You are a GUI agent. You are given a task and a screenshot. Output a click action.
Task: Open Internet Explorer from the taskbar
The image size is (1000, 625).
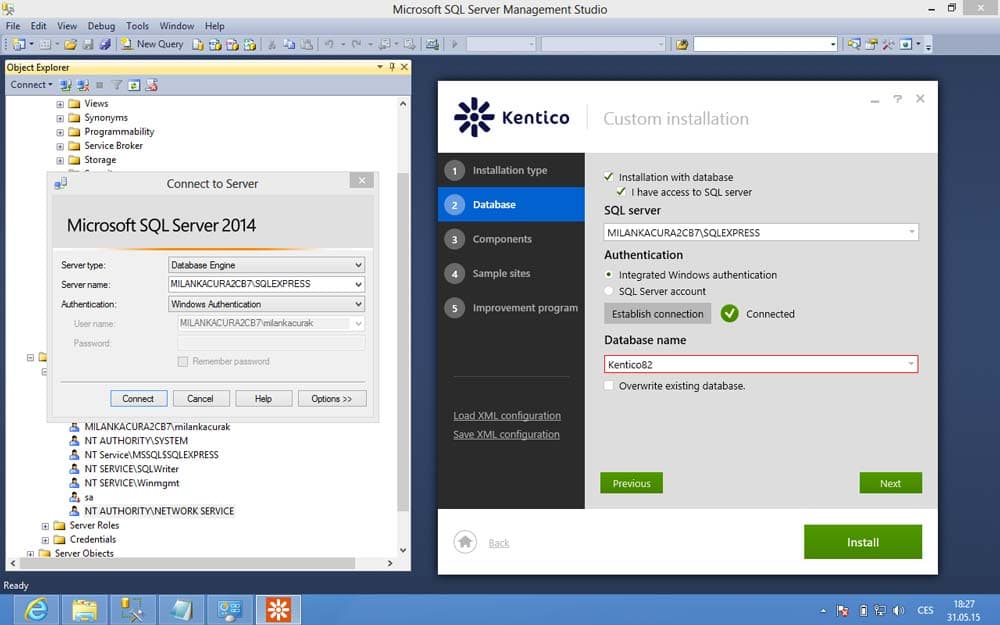[x=36, y=610]
